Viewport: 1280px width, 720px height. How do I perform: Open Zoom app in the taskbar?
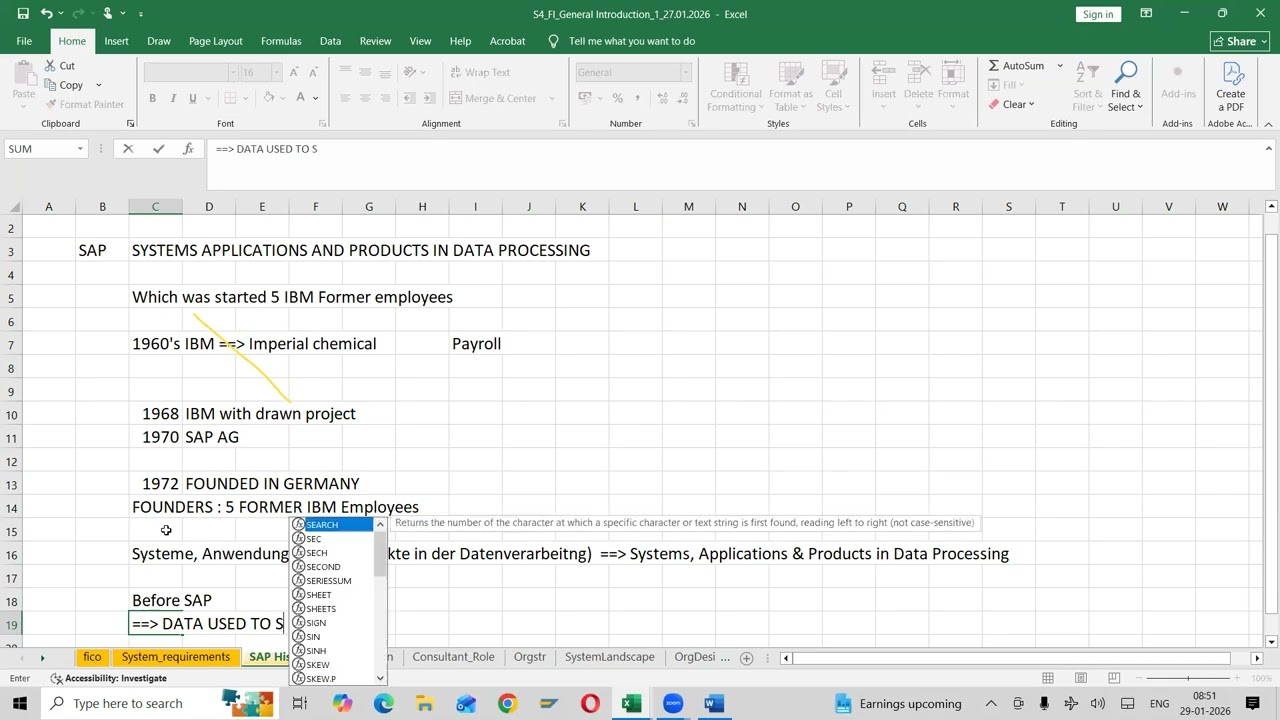[x=672, y=704]
